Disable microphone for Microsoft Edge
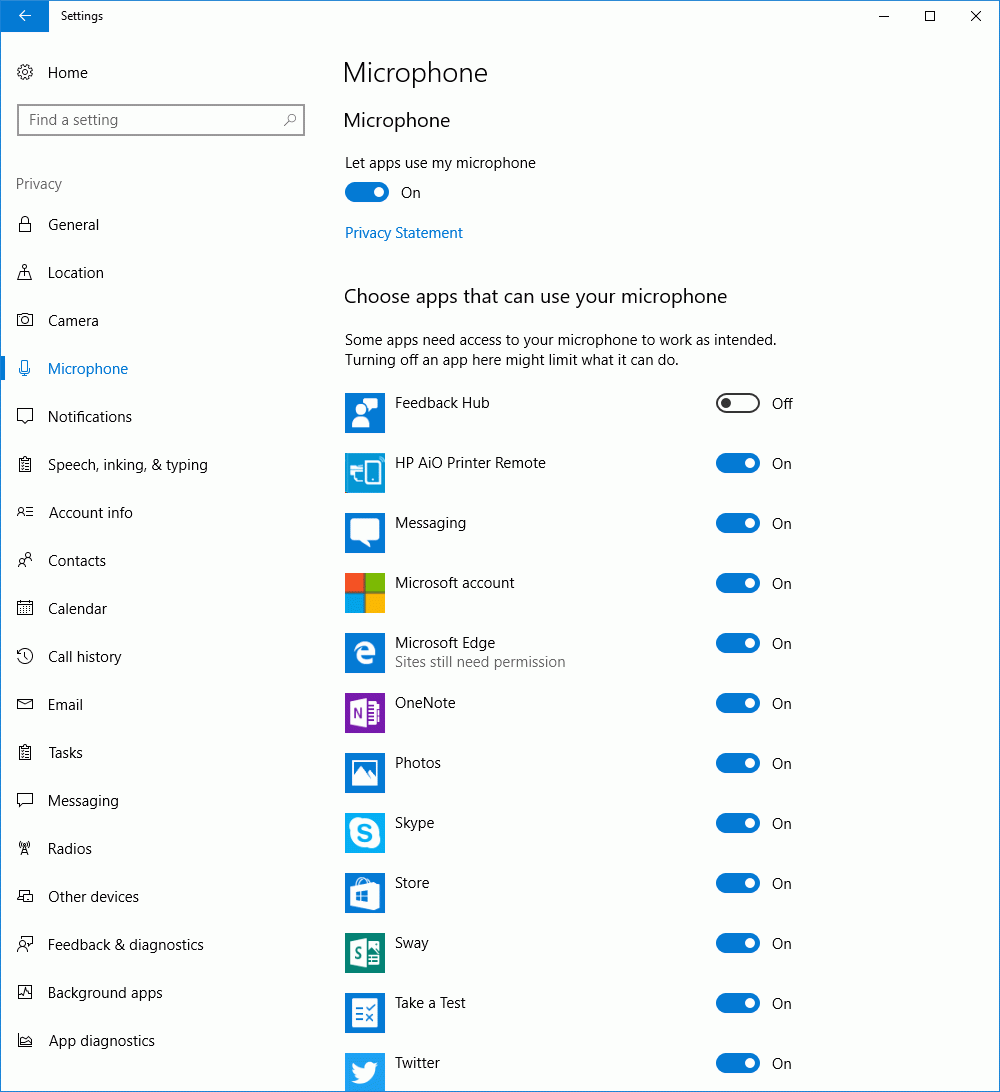This screenshot has width=1000, height=1092. (x=737, y=643)
